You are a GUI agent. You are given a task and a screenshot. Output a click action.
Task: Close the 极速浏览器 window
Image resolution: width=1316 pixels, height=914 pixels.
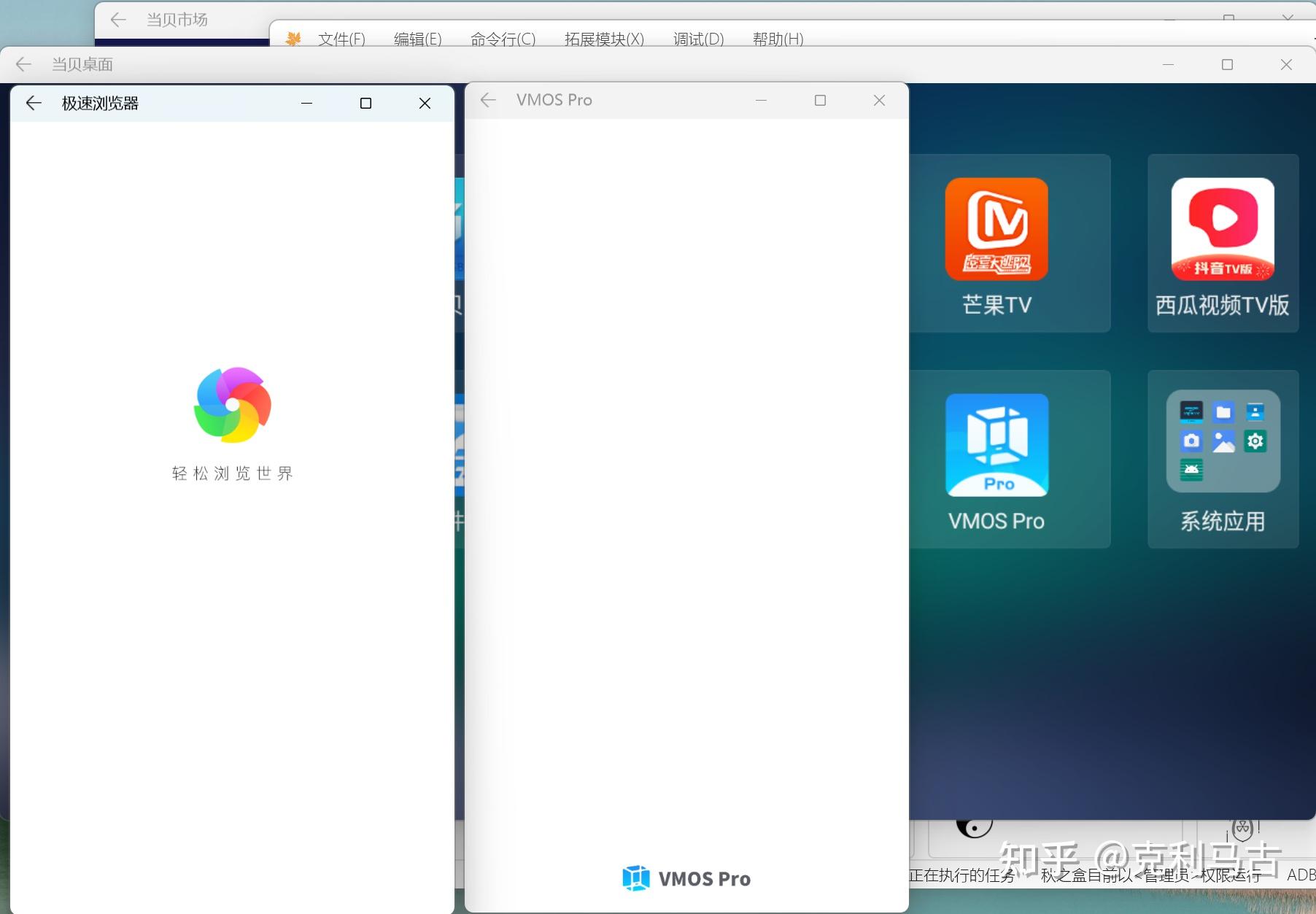click(x=425, y=104)
